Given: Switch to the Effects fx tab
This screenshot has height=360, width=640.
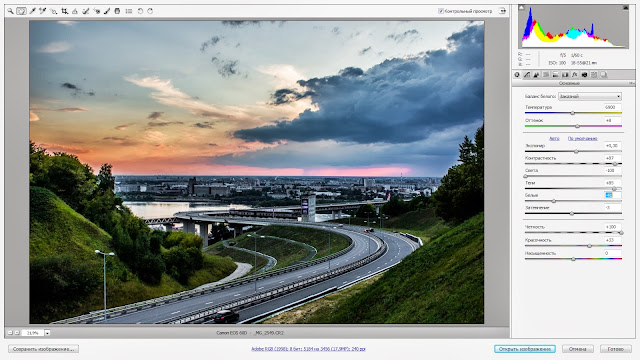Looking at the screenshot, I should click(575, 75).
